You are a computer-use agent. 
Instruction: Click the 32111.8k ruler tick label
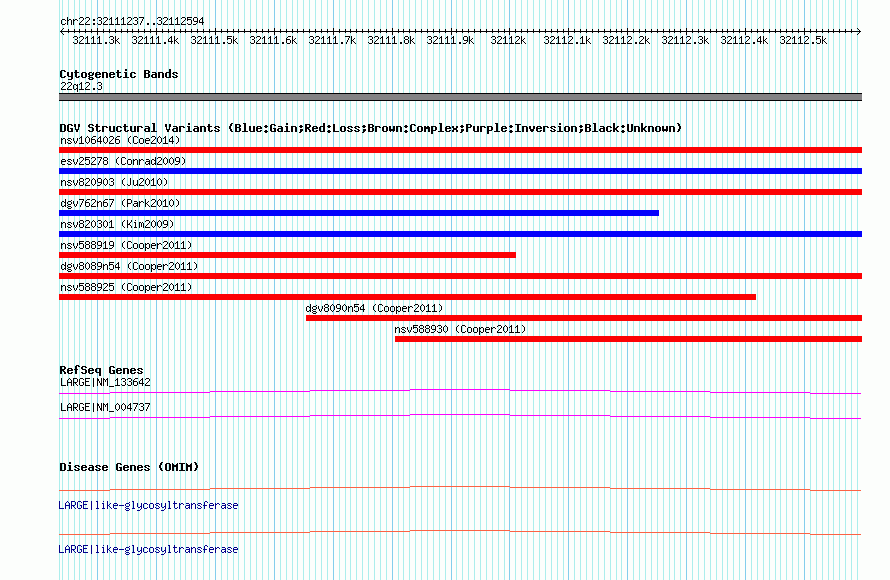pyautogui.click(x=392, y=40)
